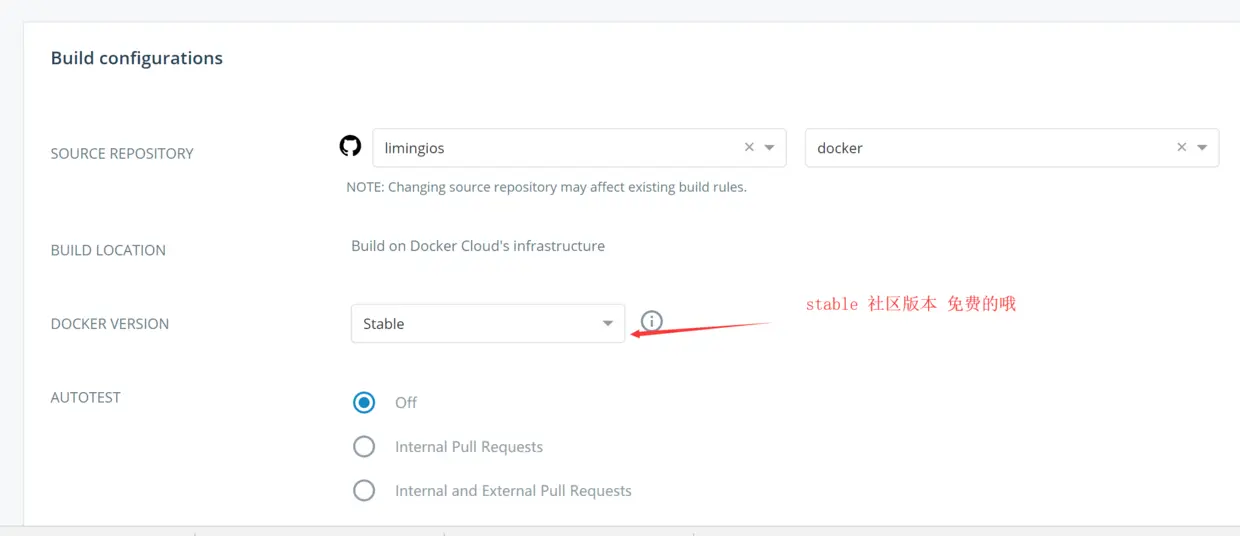1240x536 pixels.
Task: Click the SOURCE REPOSITORY label
Action: click(x=122, y=154)
